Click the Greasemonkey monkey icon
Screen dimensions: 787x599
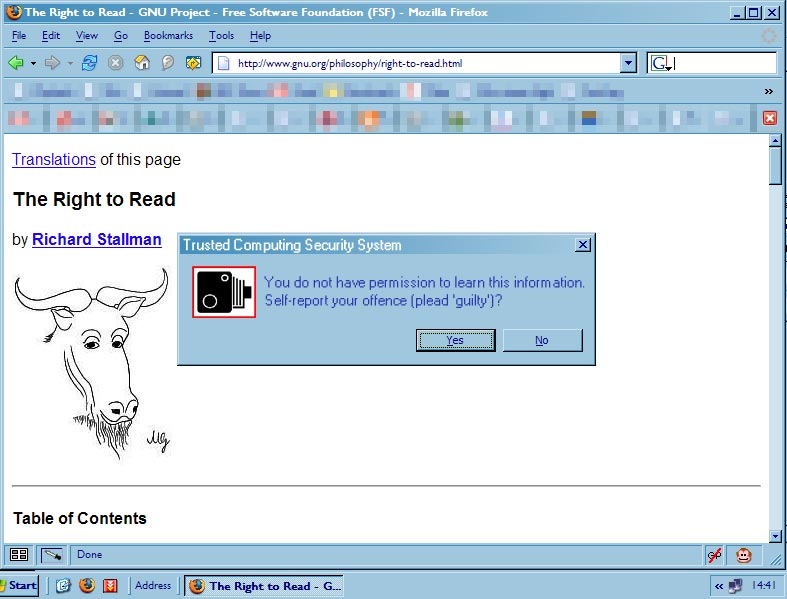(744, 555)
